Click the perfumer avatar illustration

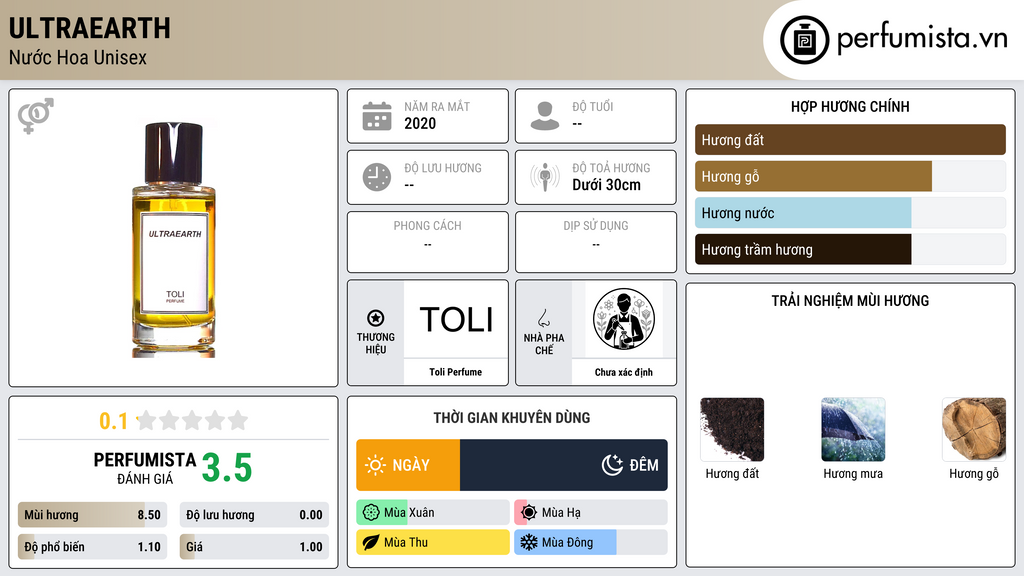click(624, 319)
